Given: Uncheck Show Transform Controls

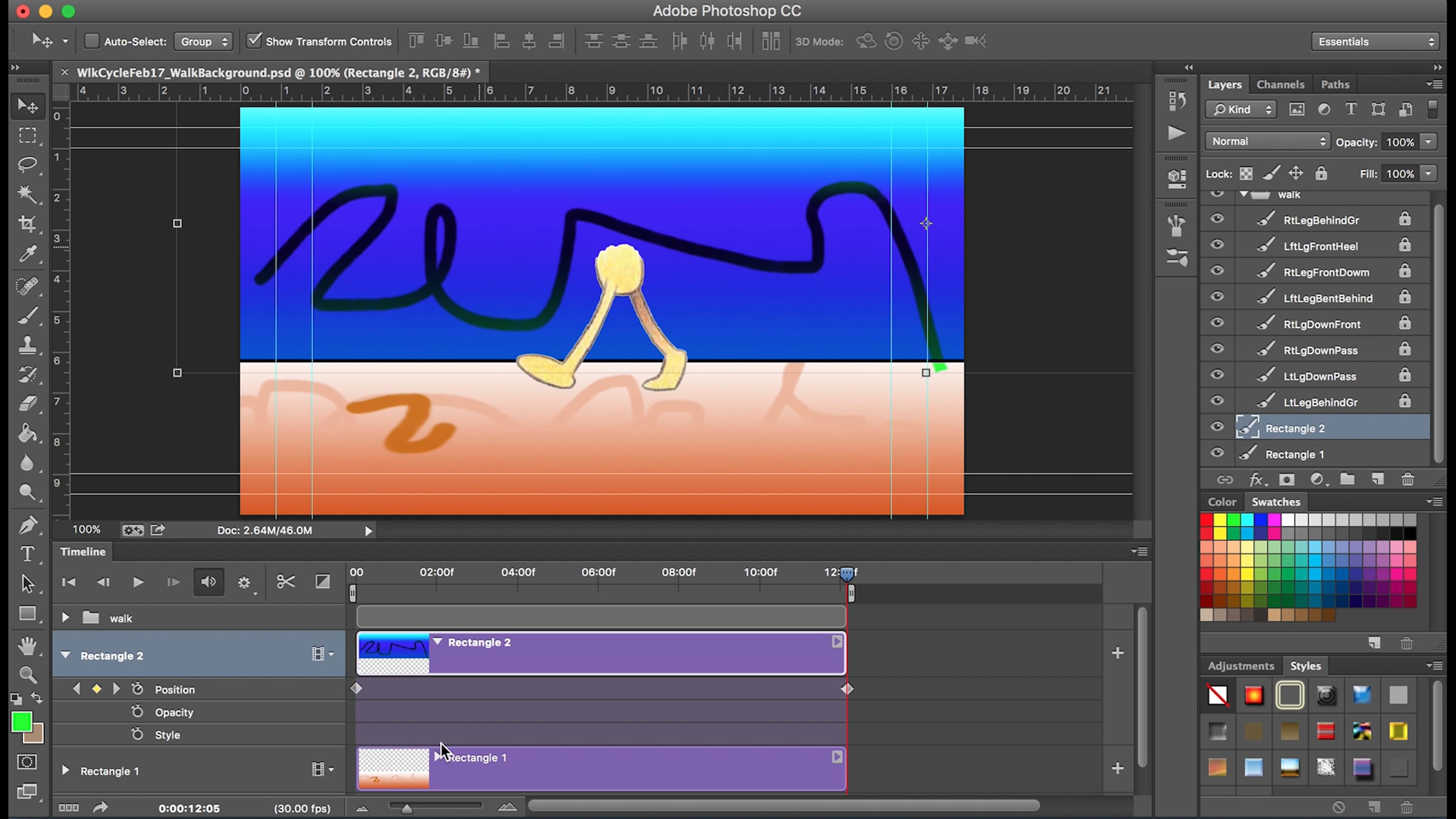Looking at the screenshot, I should tap(254, 41).
